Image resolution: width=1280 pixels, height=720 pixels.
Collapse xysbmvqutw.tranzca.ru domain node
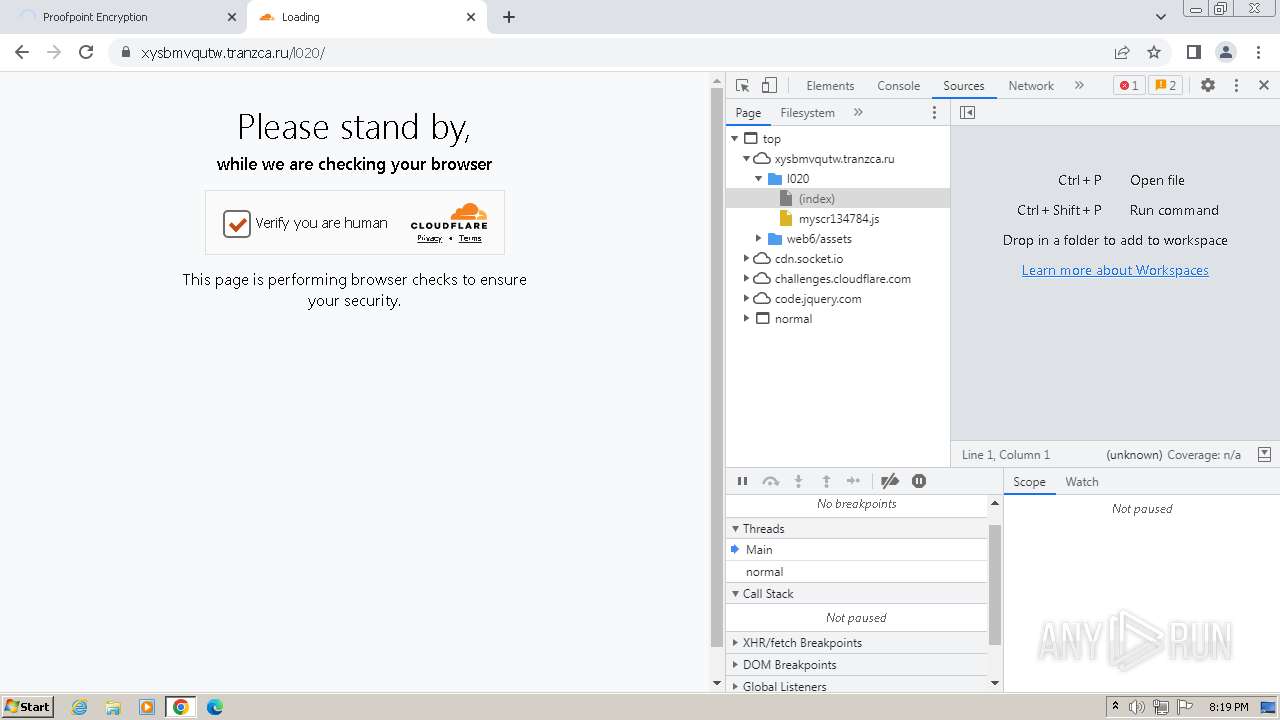pyautogui.click(x=747, y=159)
